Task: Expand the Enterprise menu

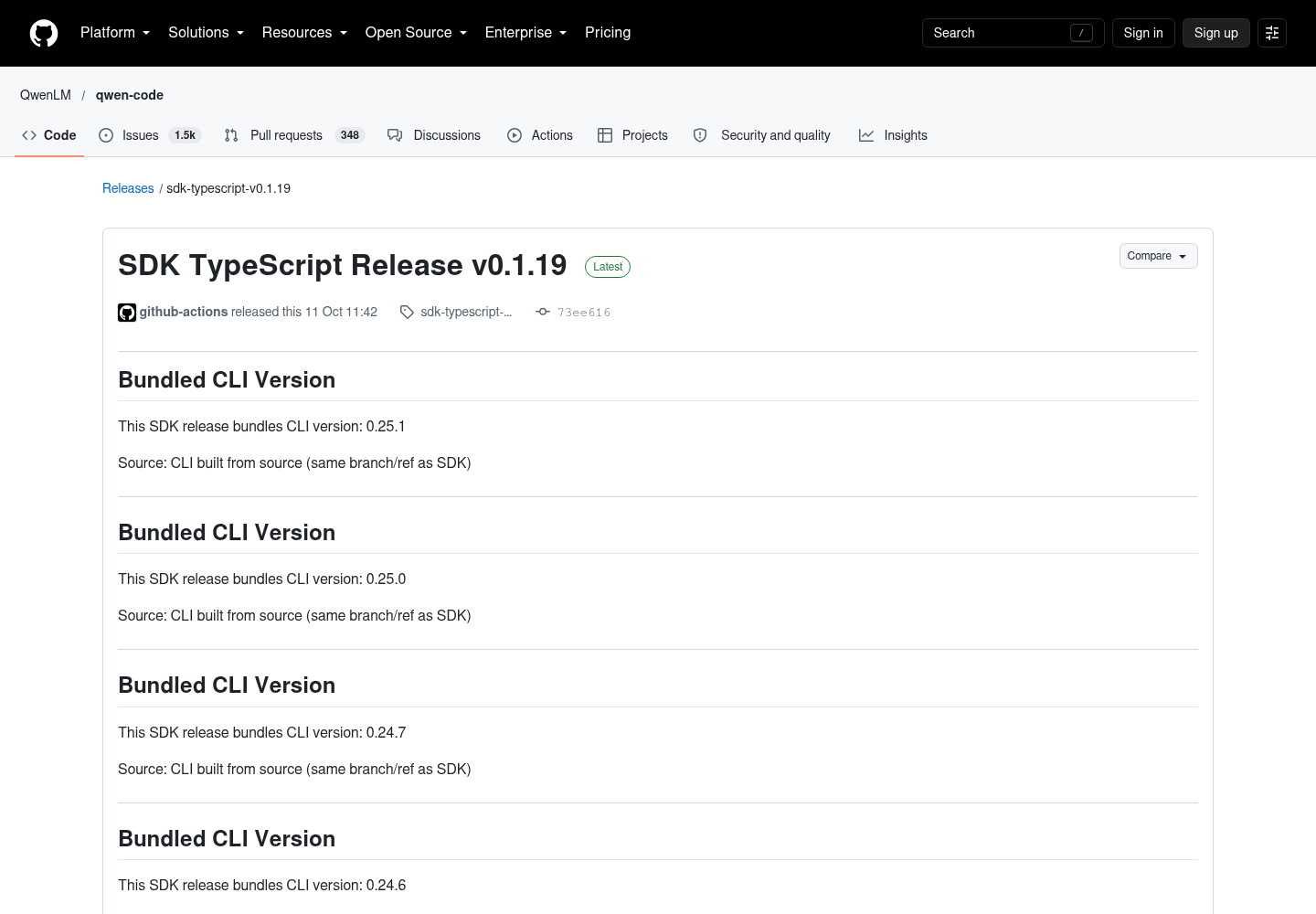Action: pyautogui.click(x=525, y=33)
